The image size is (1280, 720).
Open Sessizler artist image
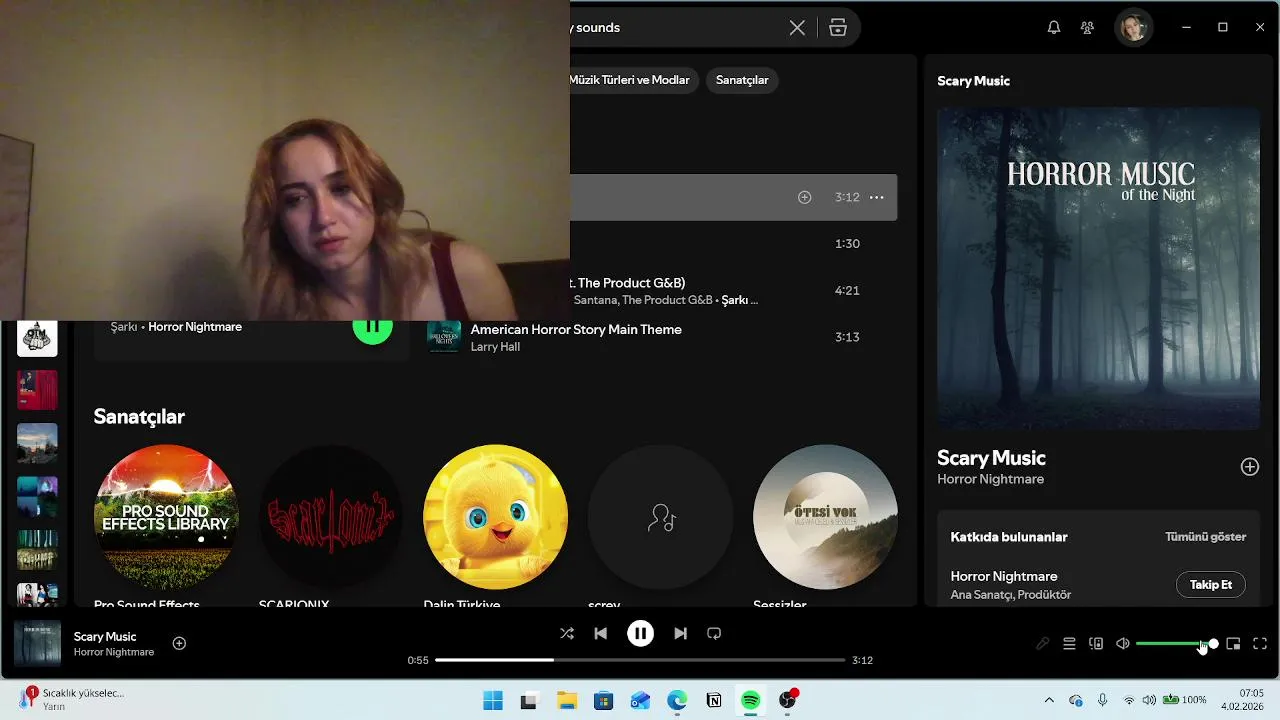pos(825,517)
